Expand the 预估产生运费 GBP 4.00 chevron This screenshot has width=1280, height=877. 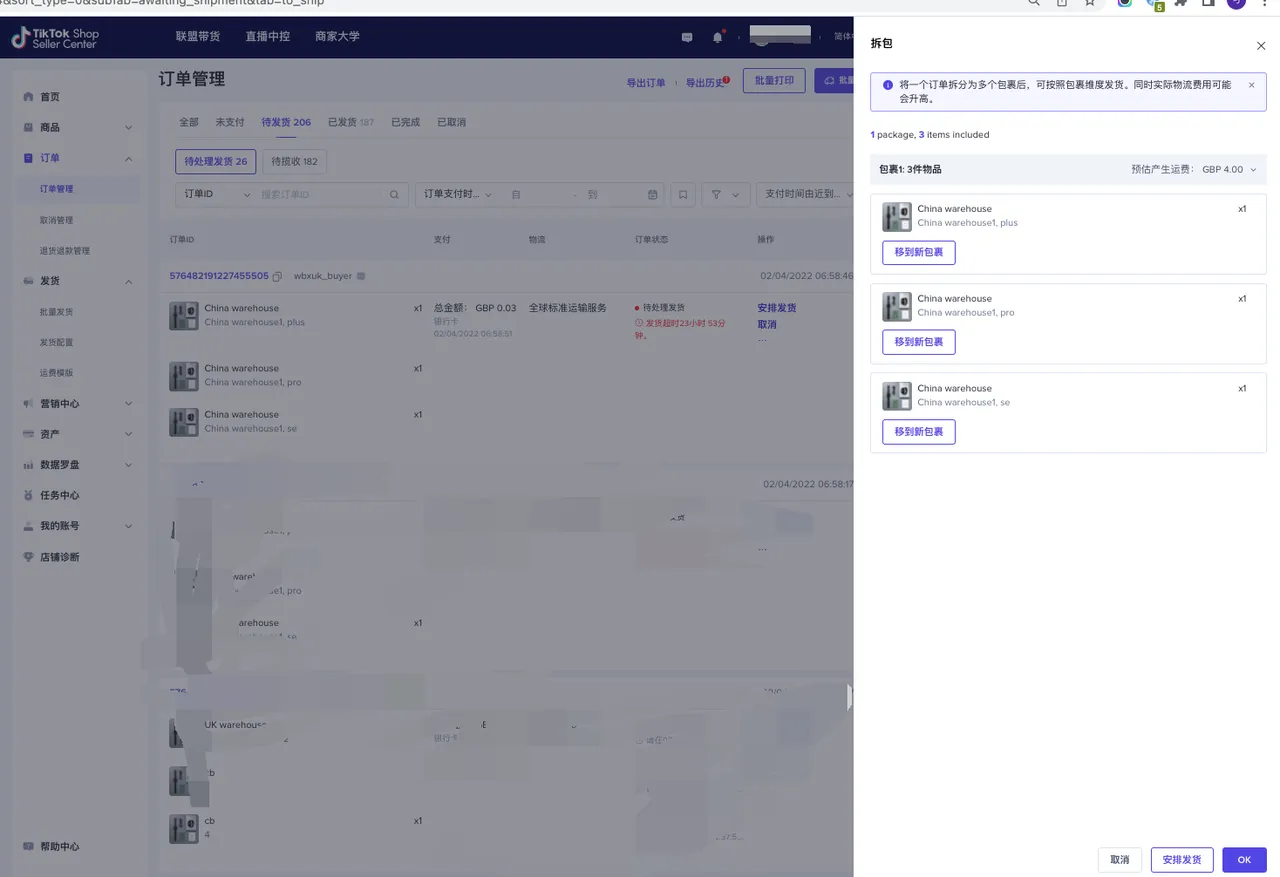coord(1253,169)
